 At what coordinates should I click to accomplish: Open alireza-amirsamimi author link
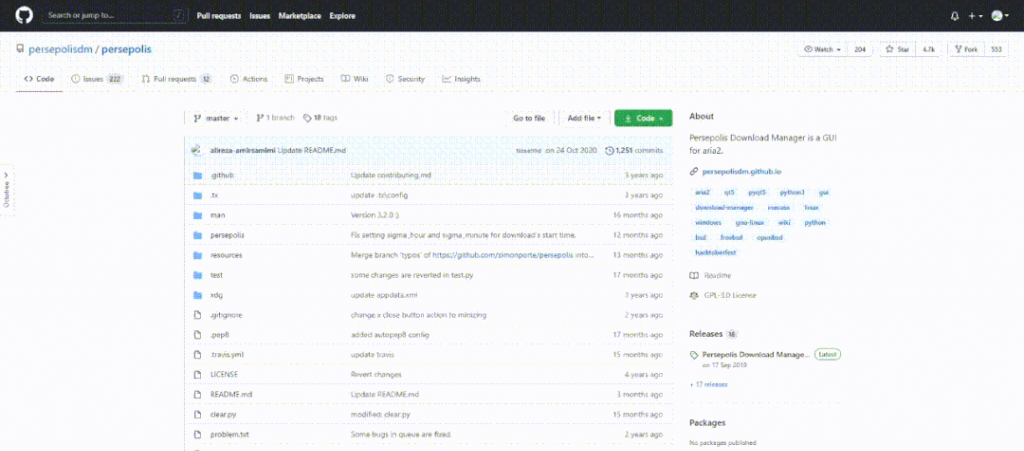pyautogui.click(x=243, y=151)
